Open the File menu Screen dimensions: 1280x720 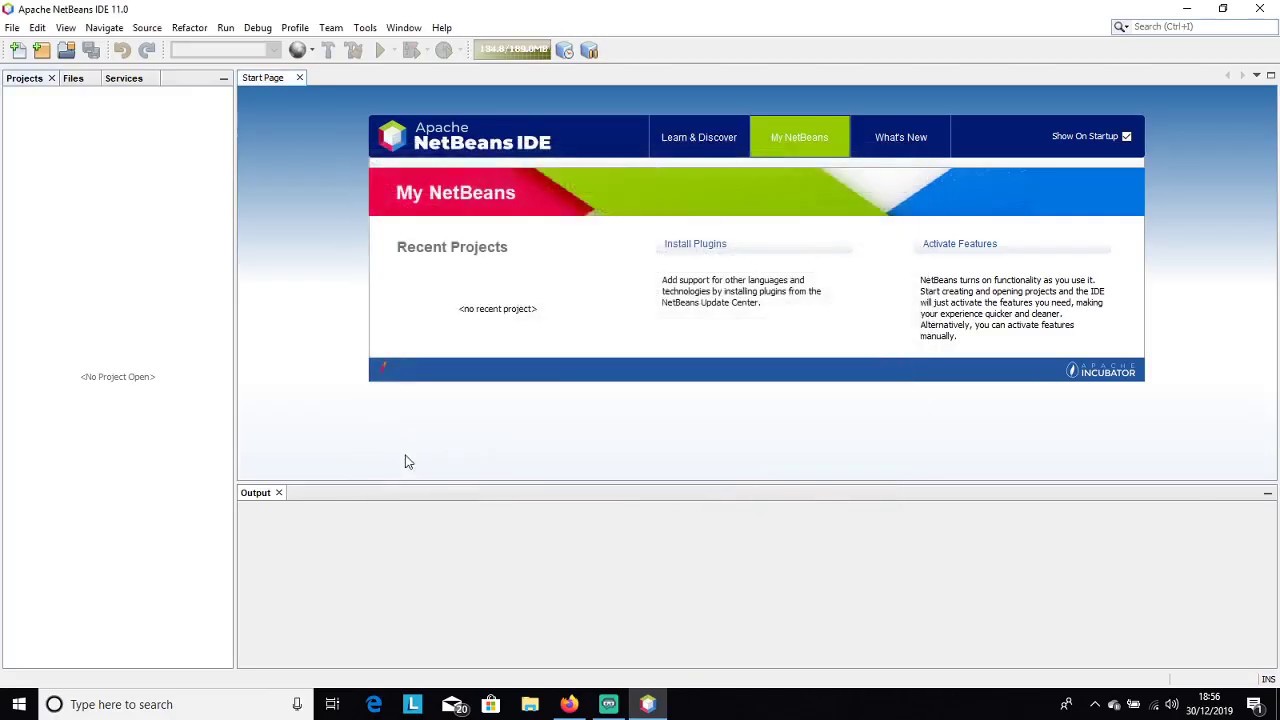pos(12,28)
